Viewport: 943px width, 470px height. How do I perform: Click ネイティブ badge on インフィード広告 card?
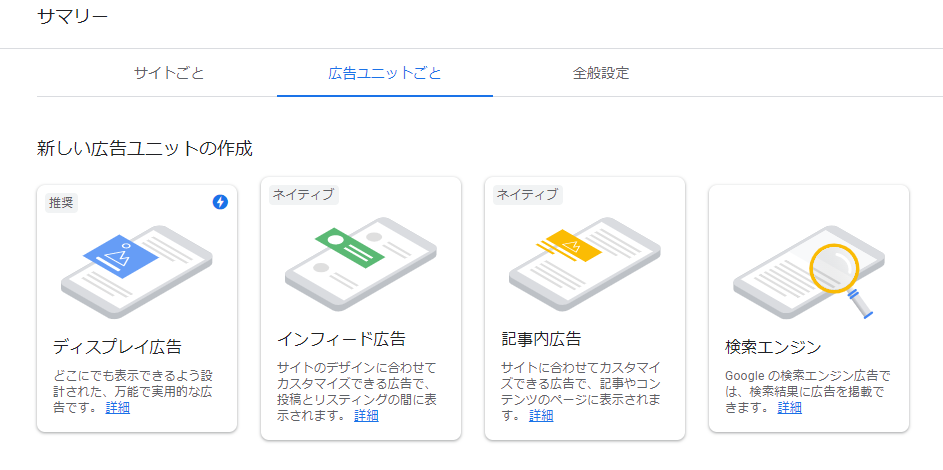point(304,195)
